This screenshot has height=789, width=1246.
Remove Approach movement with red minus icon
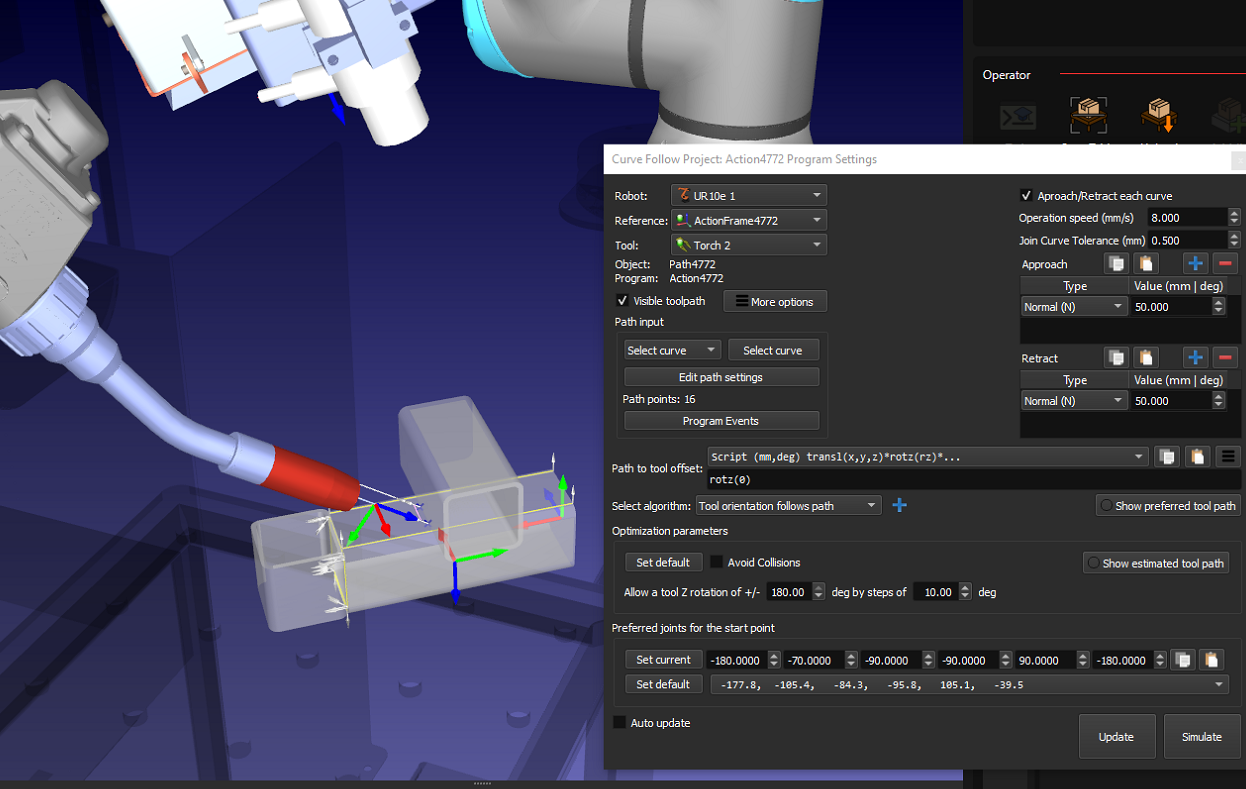(1224, 264)
